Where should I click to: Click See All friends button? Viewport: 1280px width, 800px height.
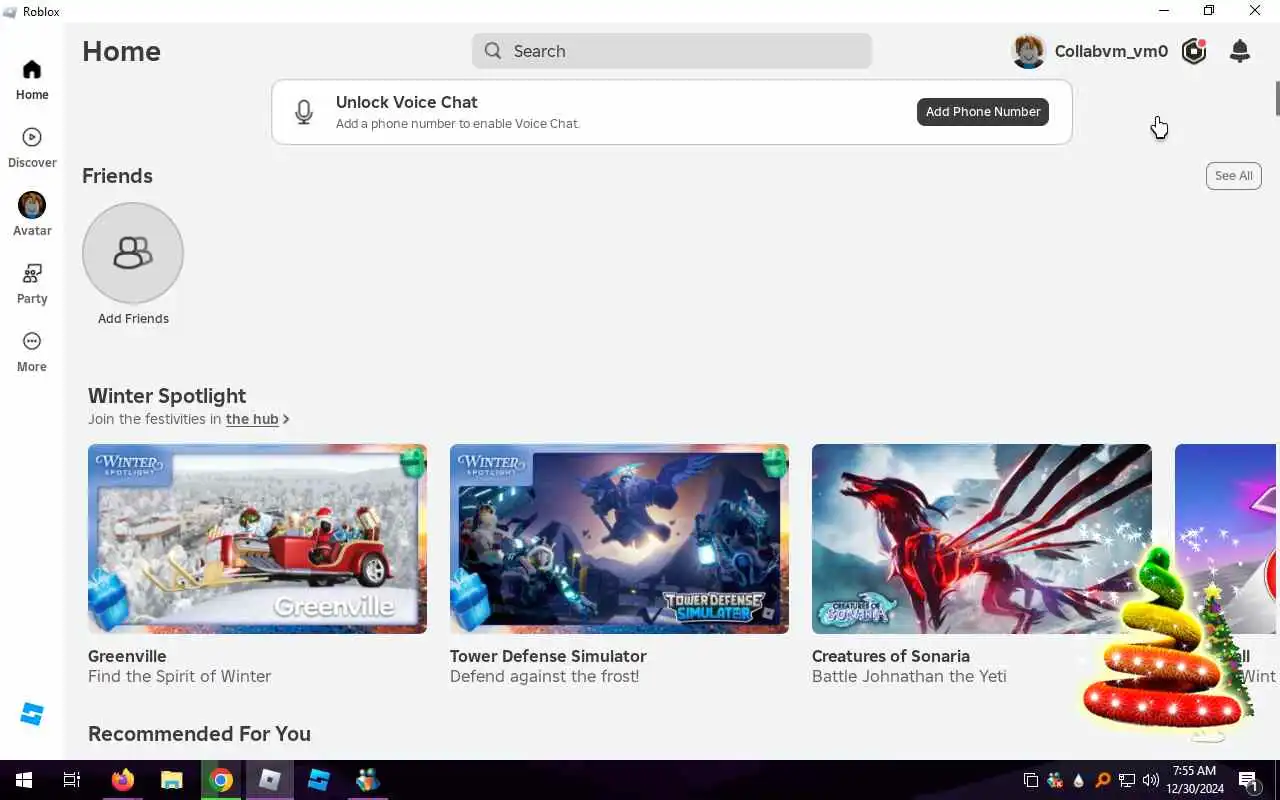coord(1233,176)
